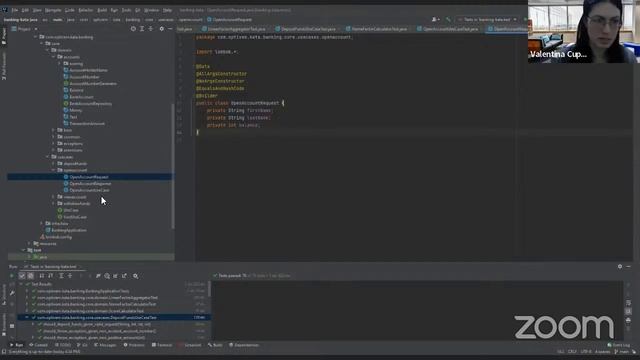Open the Terminal tool window tab
The width and height of the screenshot is (640, 360).
162,345
